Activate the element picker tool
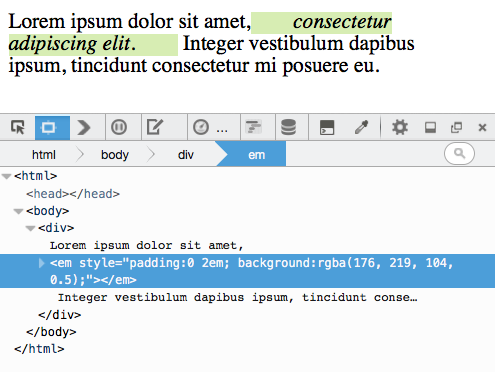The image size is (495, 372). click(x=18, y=127)
